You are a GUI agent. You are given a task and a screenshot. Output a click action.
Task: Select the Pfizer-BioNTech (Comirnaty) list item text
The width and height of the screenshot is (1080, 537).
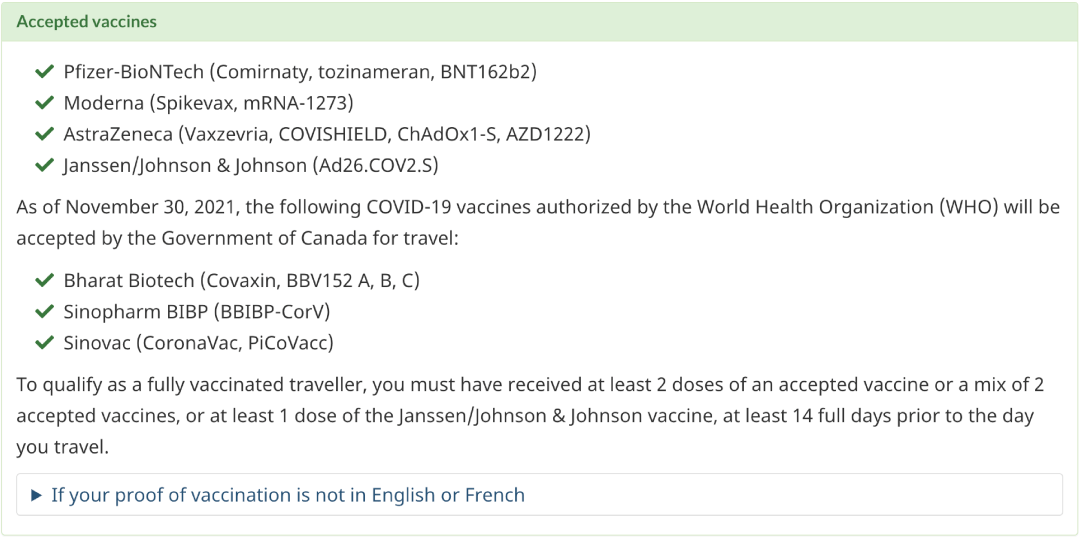pyautogui.click(x=300, y=72)
